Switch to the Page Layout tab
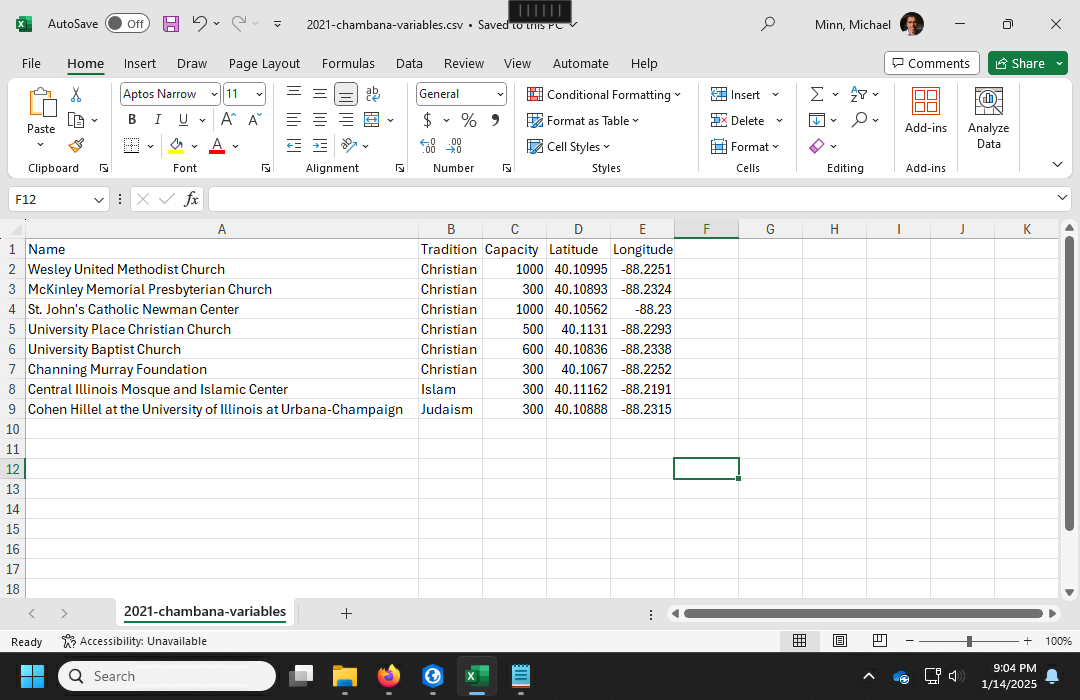Screen dimensions: 1080x700 (264, 63)
